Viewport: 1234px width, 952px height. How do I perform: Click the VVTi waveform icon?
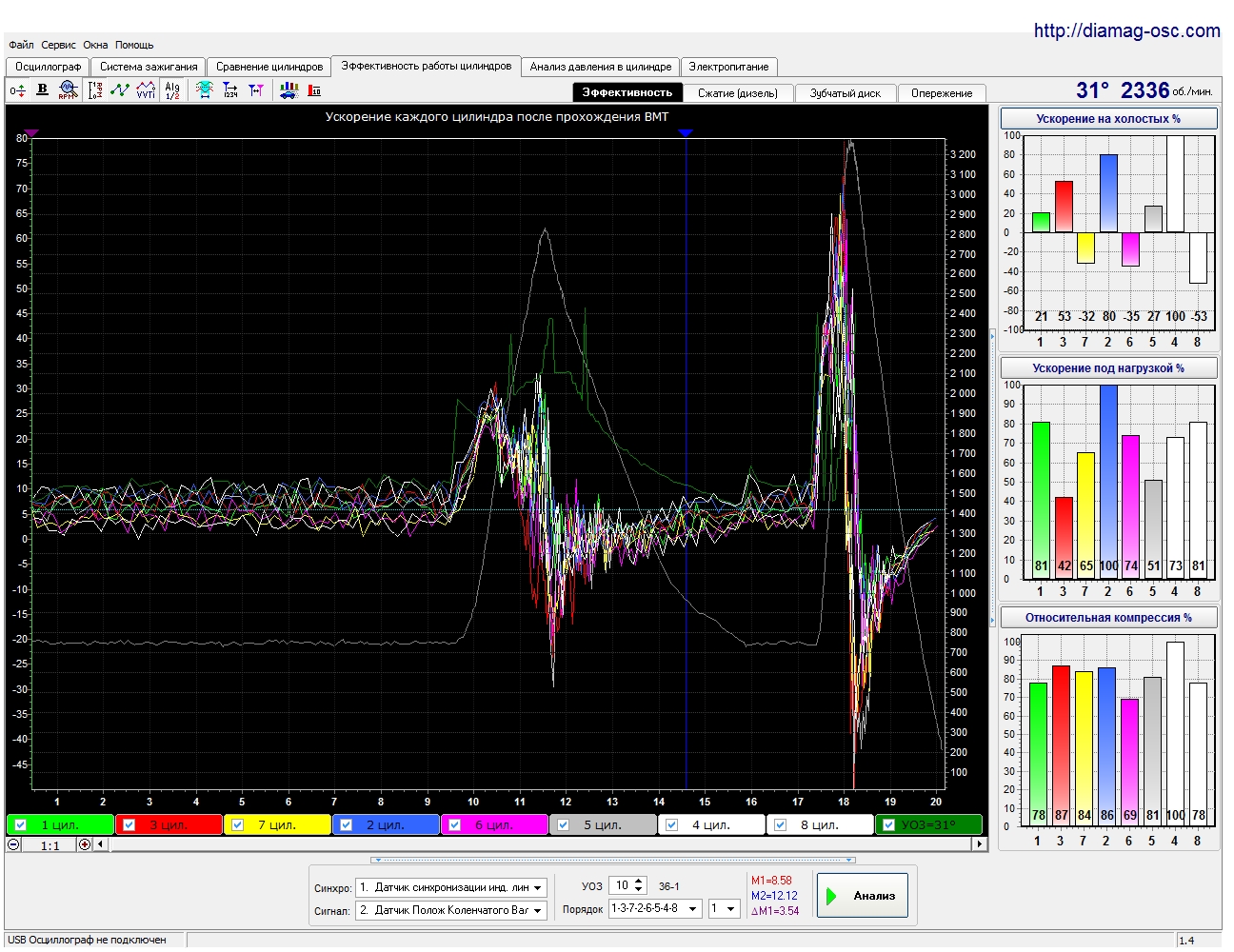[146, 90]
